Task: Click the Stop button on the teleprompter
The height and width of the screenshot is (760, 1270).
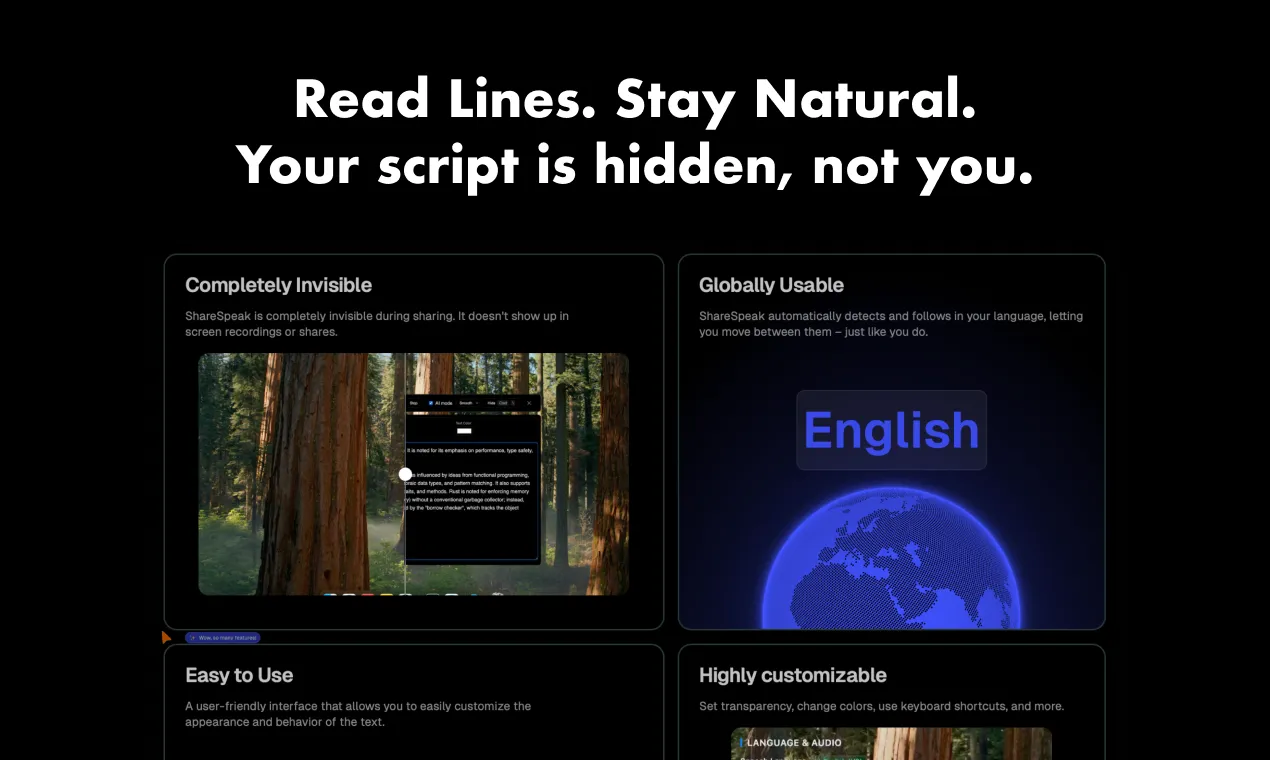Action: (x=414, y=401)
